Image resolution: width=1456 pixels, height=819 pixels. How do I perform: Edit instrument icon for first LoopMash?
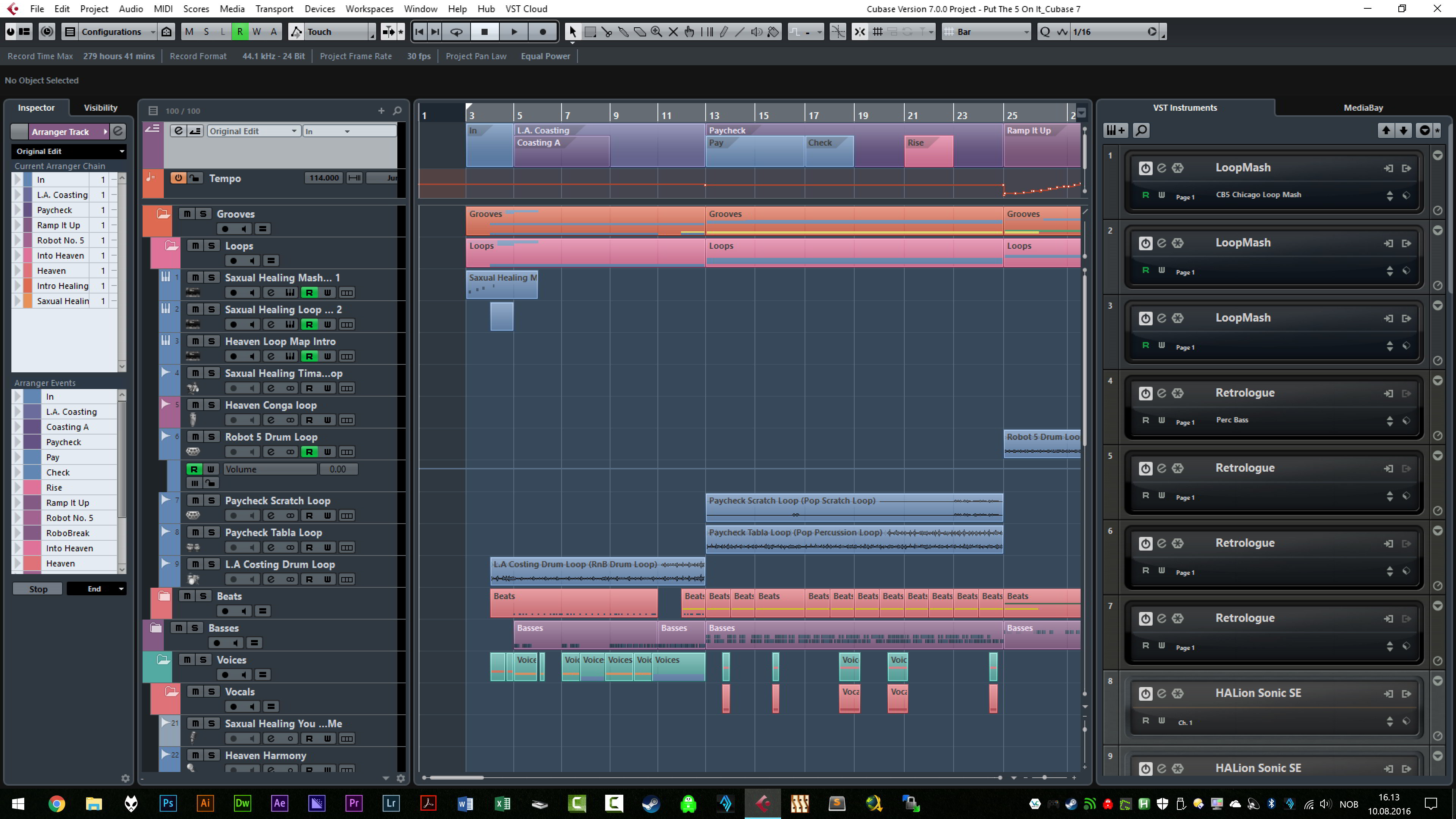point(1161,168)
